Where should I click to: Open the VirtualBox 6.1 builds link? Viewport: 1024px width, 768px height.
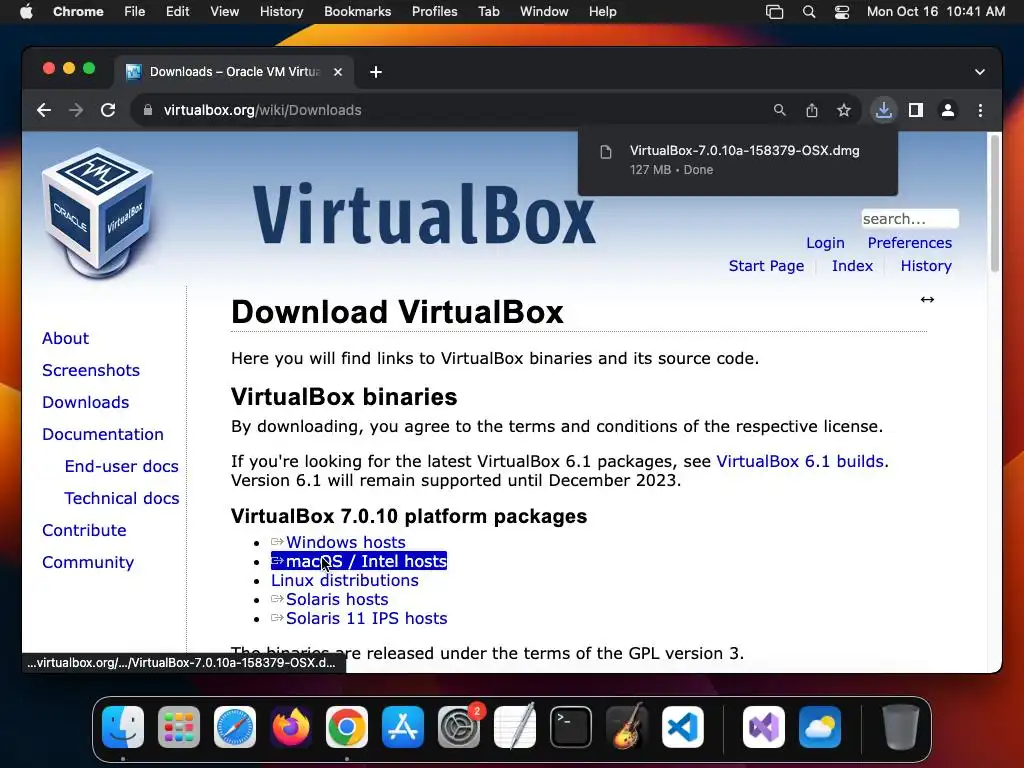(x=800, y=462)
